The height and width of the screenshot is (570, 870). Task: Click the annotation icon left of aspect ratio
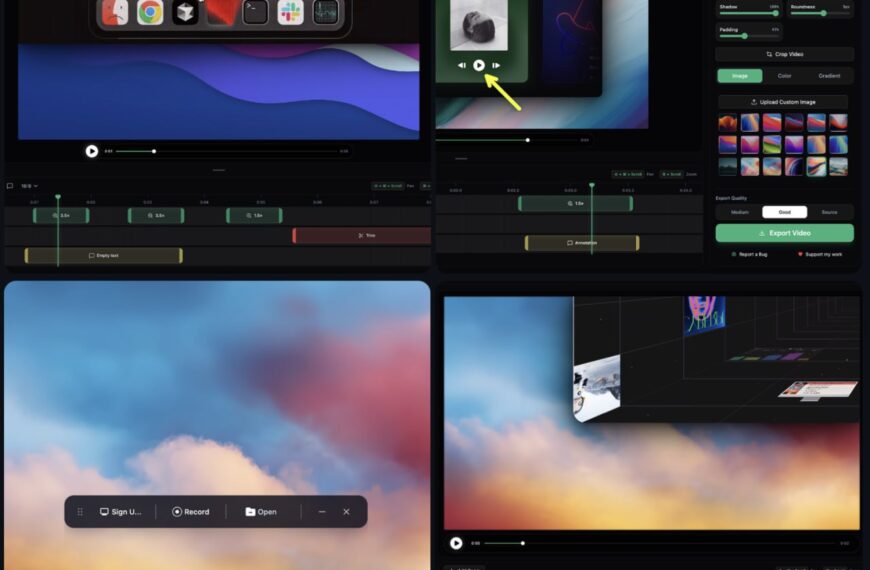coord(10,186)
